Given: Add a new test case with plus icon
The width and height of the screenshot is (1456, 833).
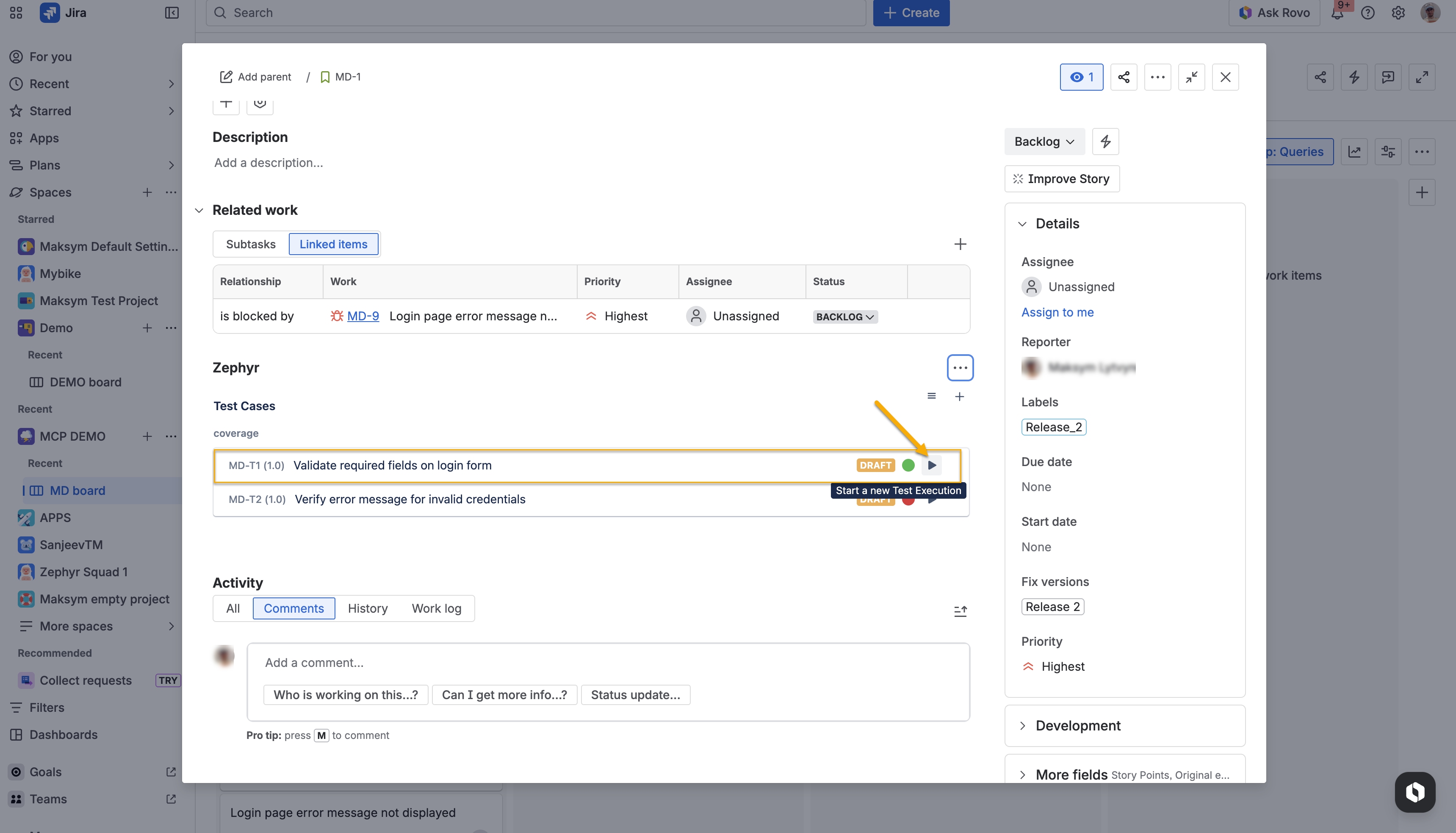Looking at the screenshot, I should tap(959, 397).
